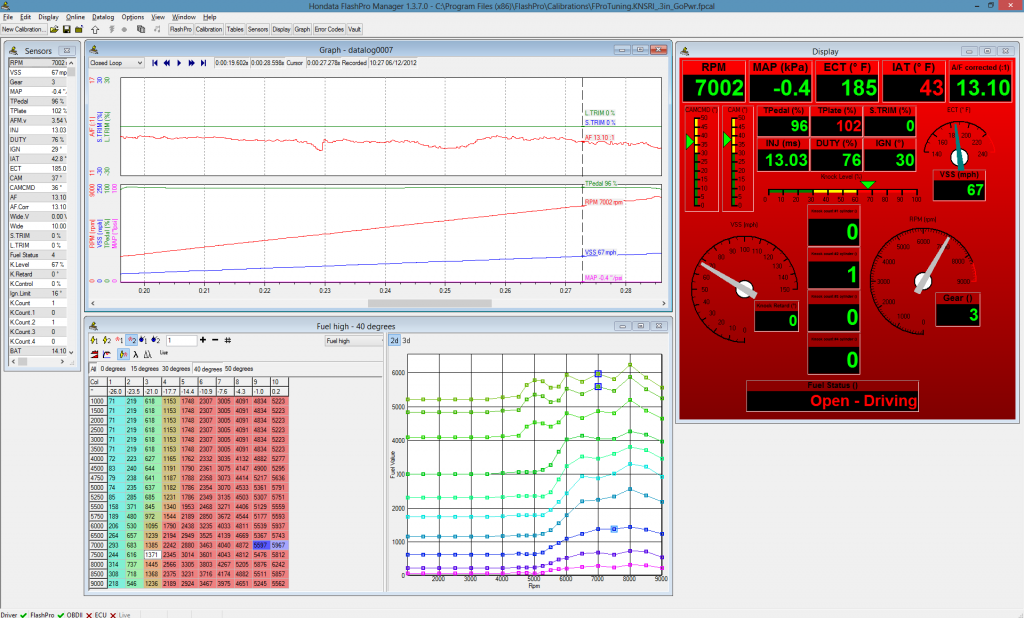
Task: Select the red fuel 1 table icon
Action: pyautogui.click(x=119, y=340)
